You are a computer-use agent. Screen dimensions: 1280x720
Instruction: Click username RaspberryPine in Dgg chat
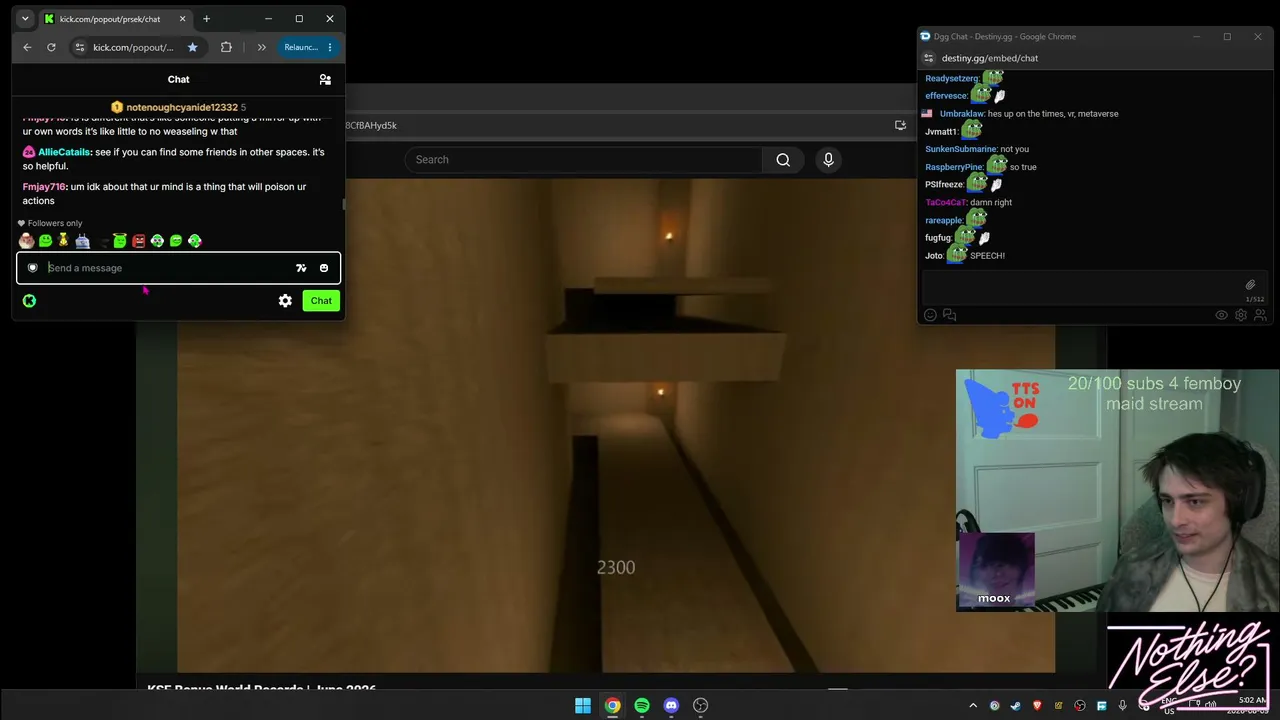[x=954, y=167]
